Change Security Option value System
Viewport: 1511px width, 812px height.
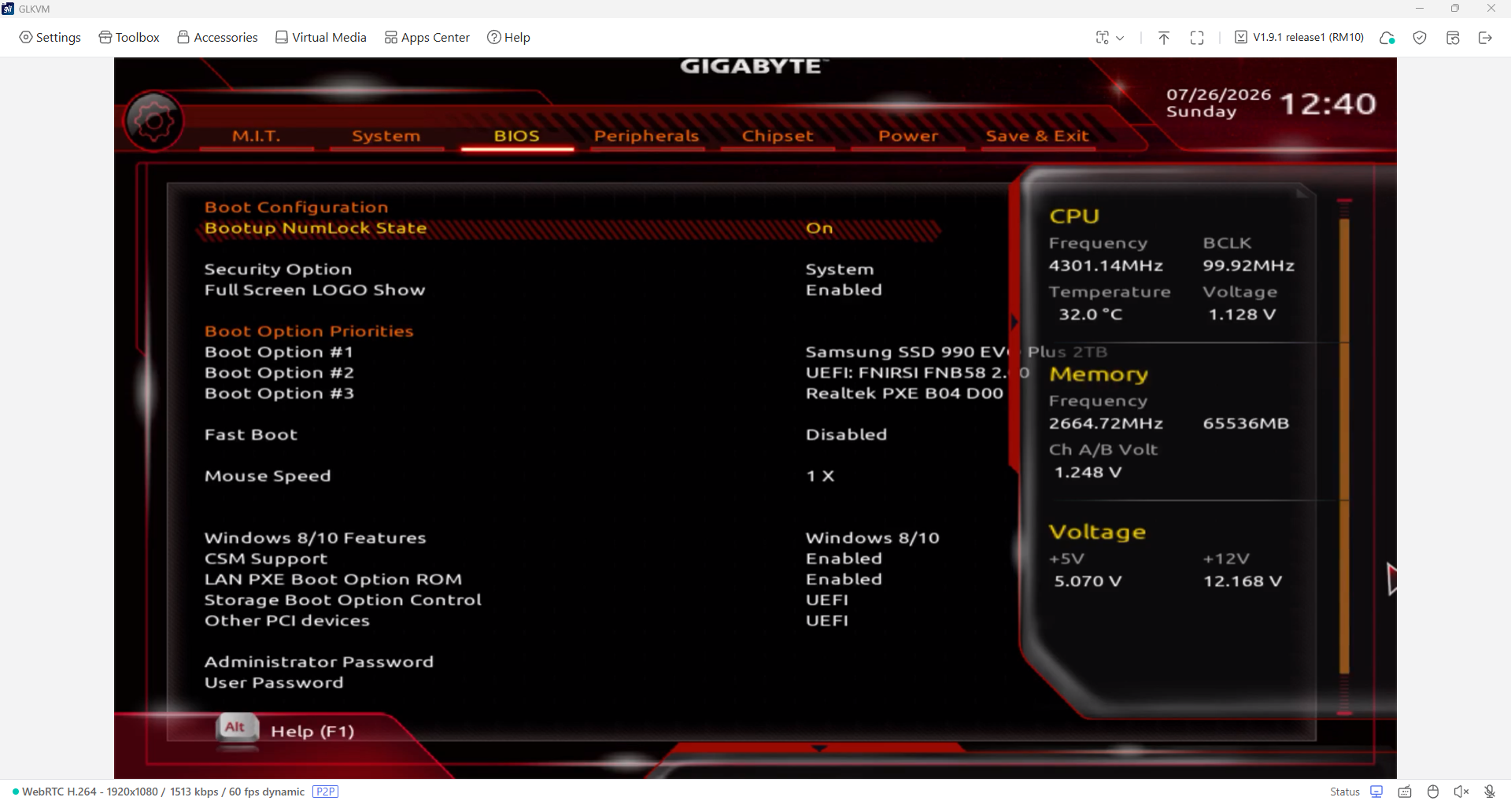coord(840,269)
